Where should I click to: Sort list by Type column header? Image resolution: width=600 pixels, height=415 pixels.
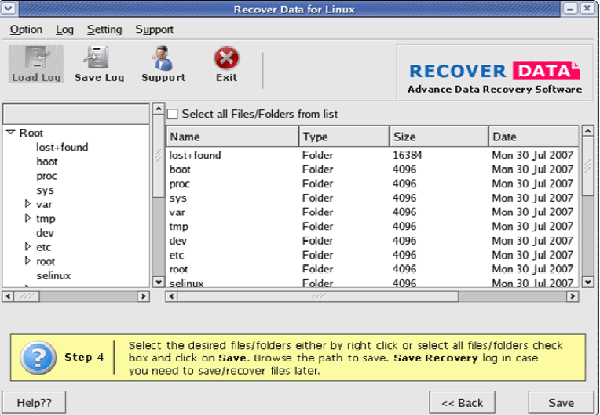point(344,137)
